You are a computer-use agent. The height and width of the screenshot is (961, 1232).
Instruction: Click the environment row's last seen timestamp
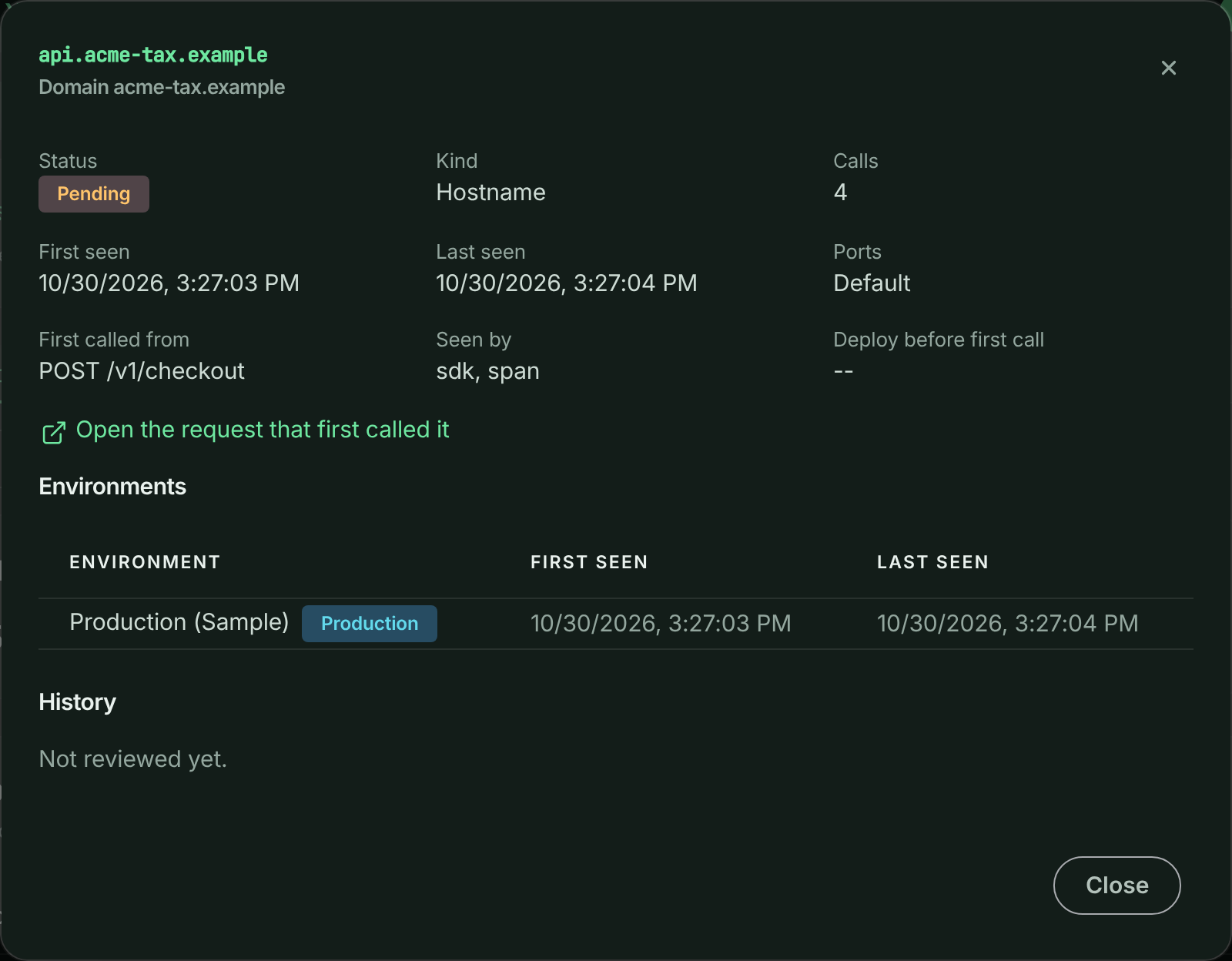(1007, 624)
